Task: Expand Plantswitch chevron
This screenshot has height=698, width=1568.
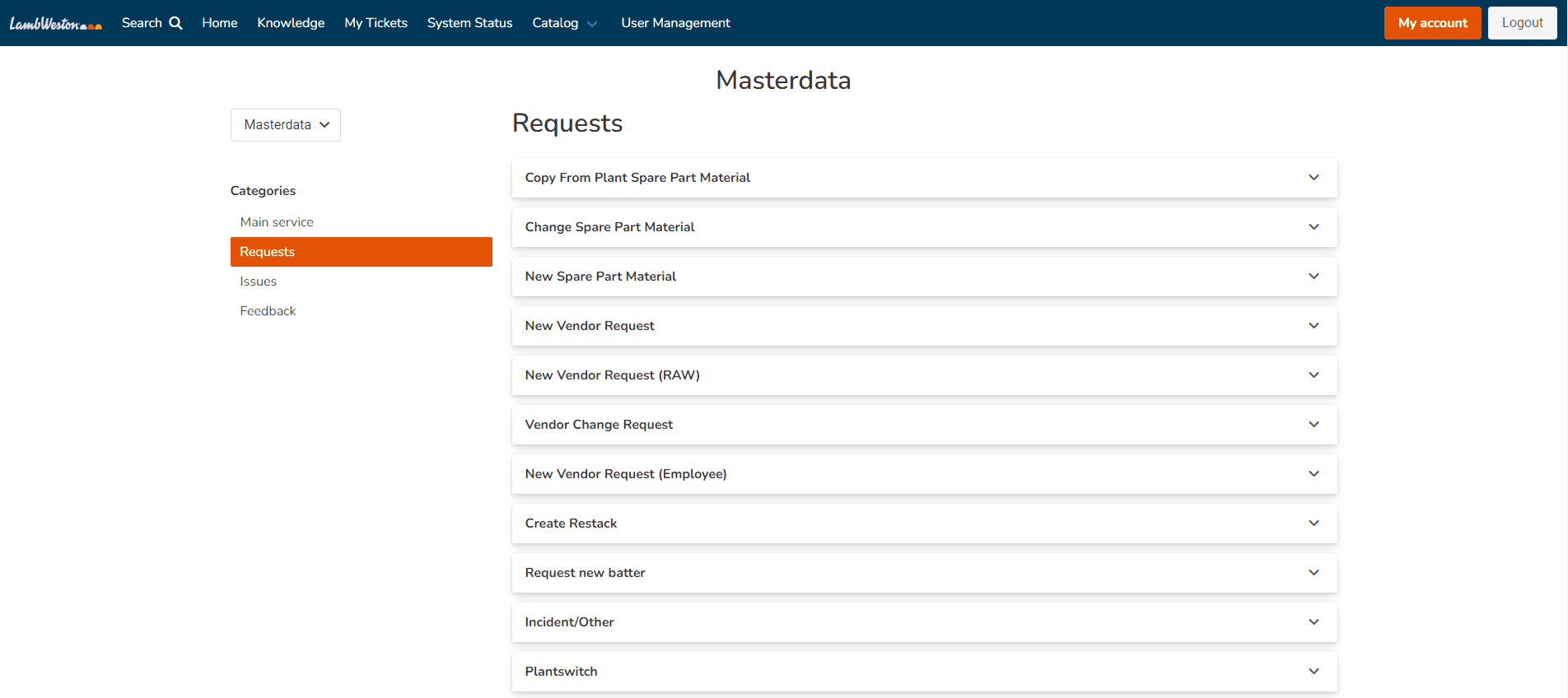Action: click(1314, 672)
